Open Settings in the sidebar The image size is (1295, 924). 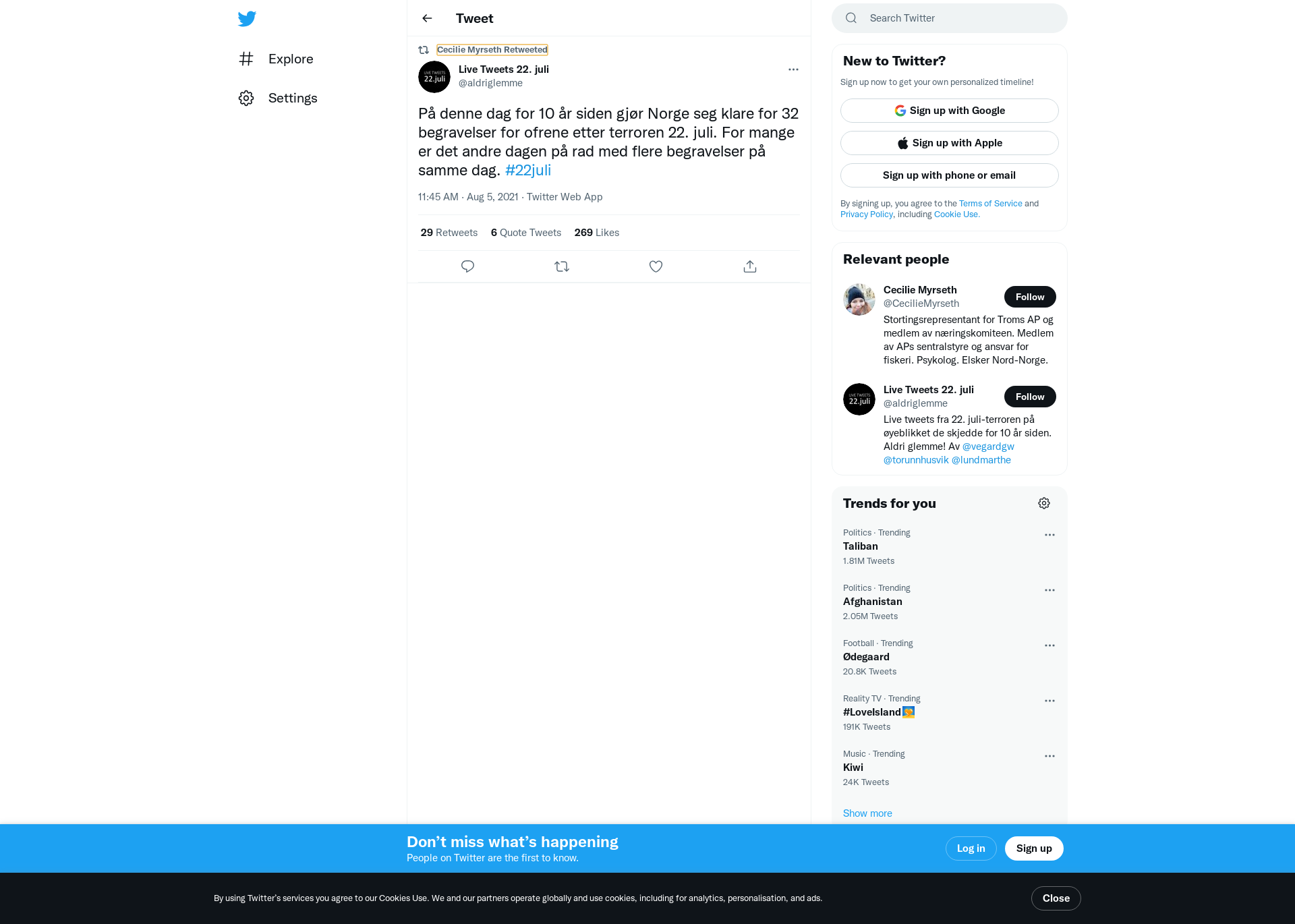point(278,98)
